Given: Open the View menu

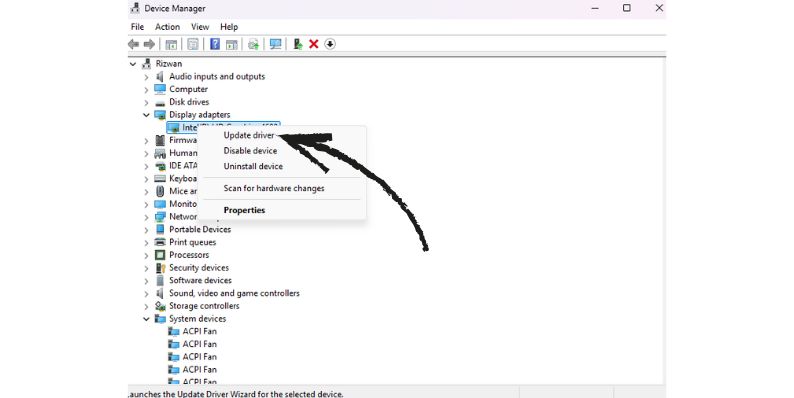Looking at the screenshot, I should coord(200,27).
